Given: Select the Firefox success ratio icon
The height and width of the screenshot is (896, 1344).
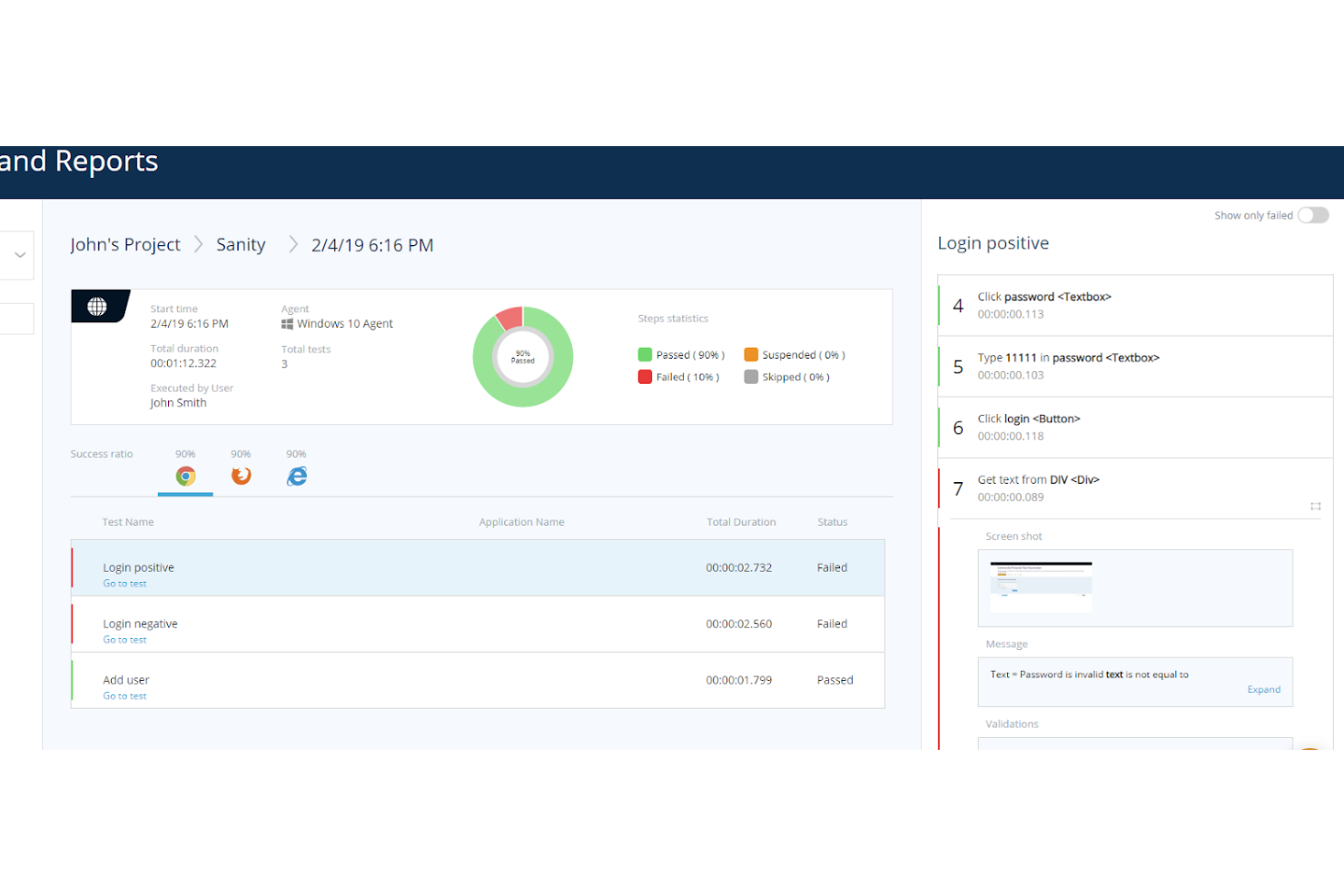Looking at the screenshot, I should (x=241, y=476).
